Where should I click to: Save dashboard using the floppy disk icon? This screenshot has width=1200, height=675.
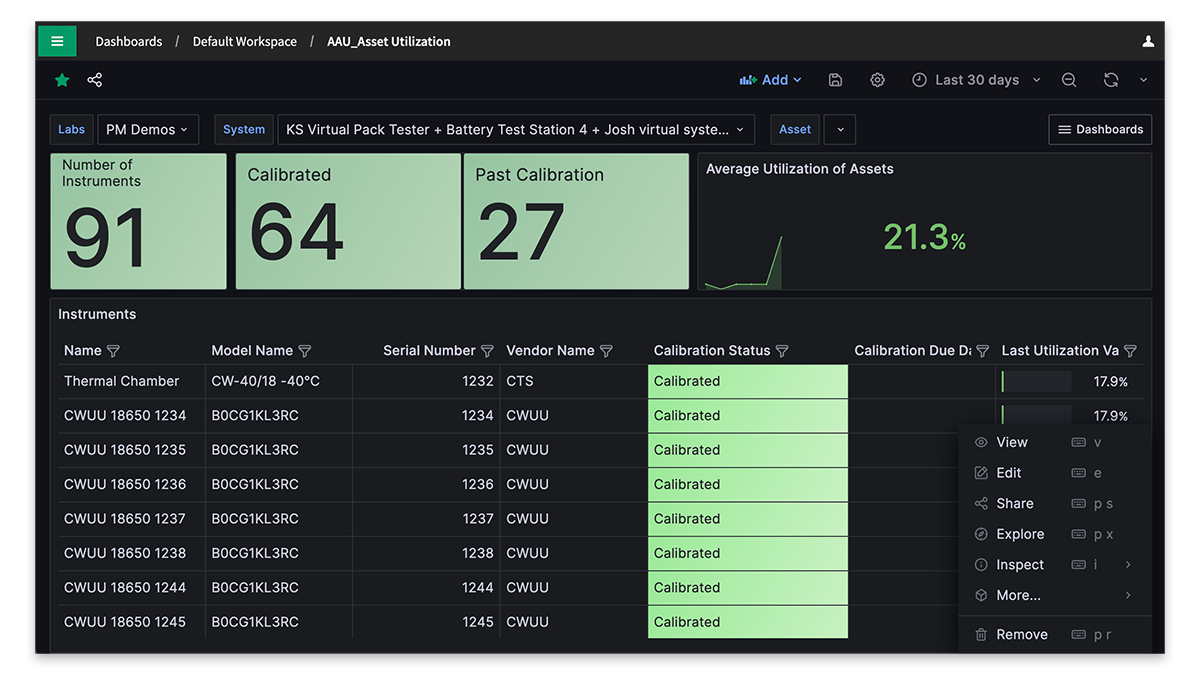(x=836, y=80)
